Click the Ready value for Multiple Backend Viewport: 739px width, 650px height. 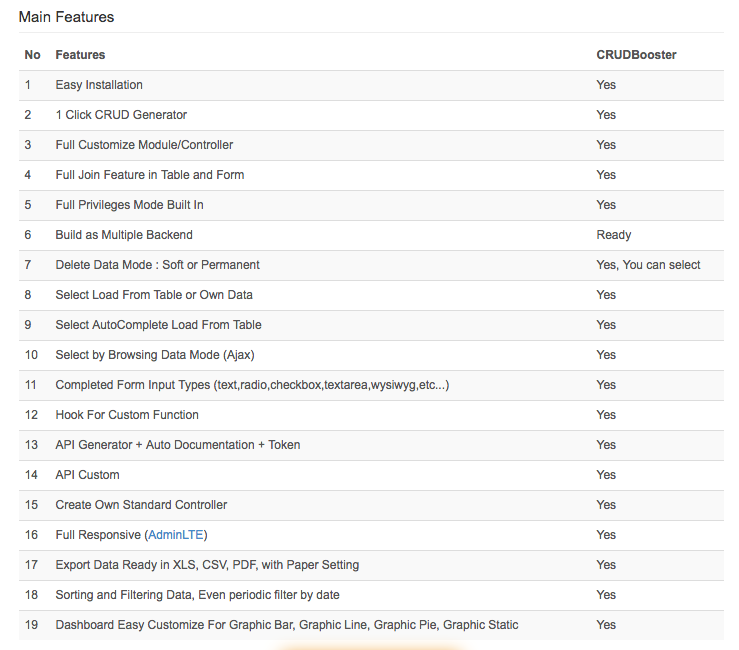point(614,235)
